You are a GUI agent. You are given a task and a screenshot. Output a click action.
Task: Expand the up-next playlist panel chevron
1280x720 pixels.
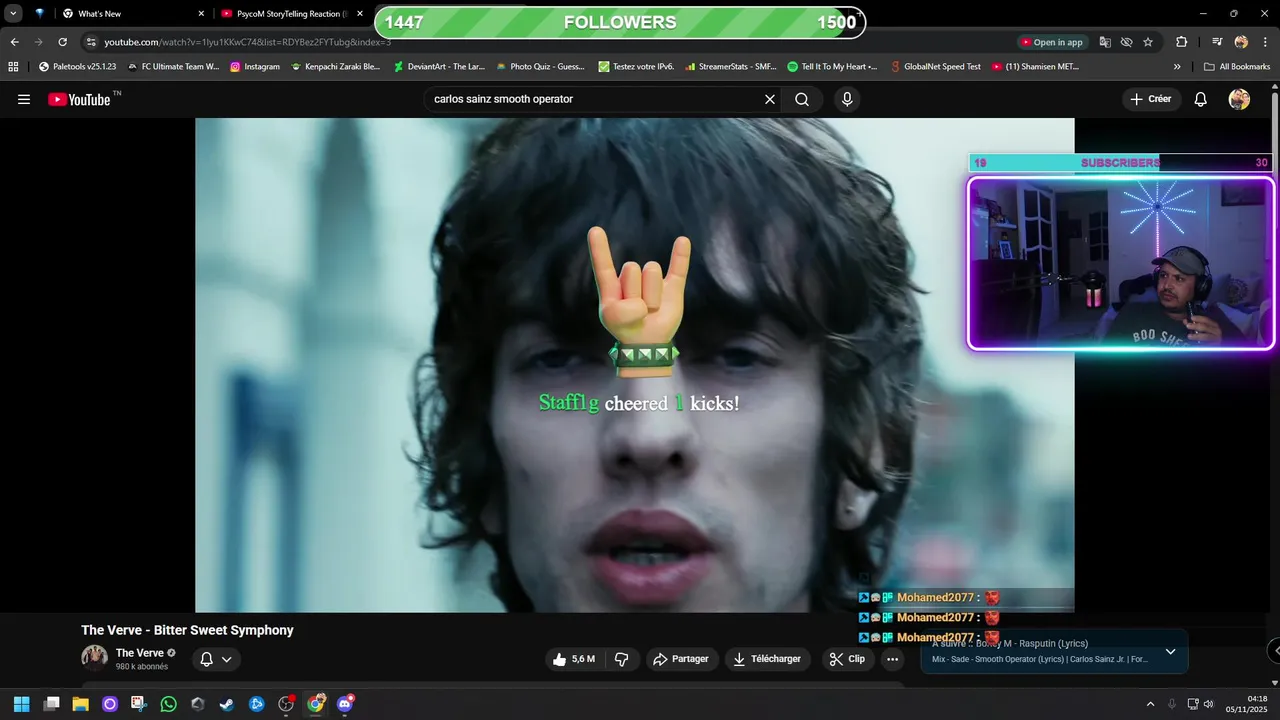coord(1170,651)
